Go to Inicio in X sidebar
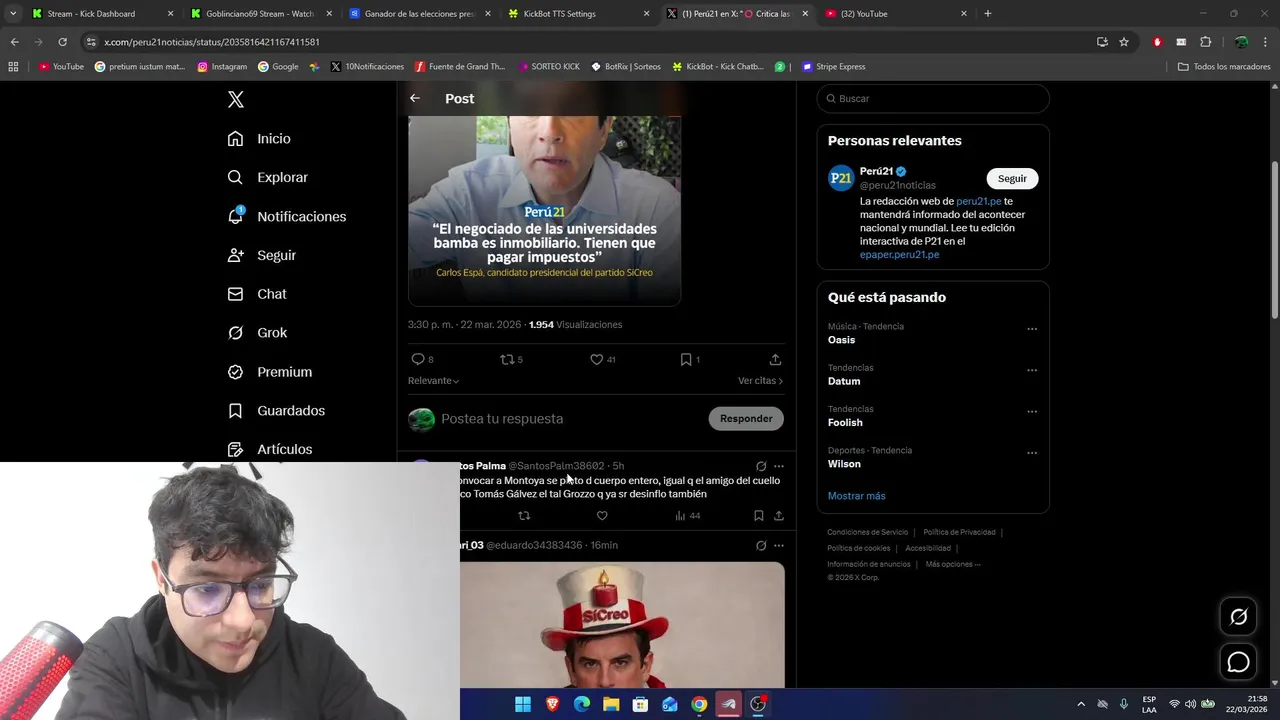The width and height of the screenshot is (1280, 720). pyautogui.click(x=259, y=139)
